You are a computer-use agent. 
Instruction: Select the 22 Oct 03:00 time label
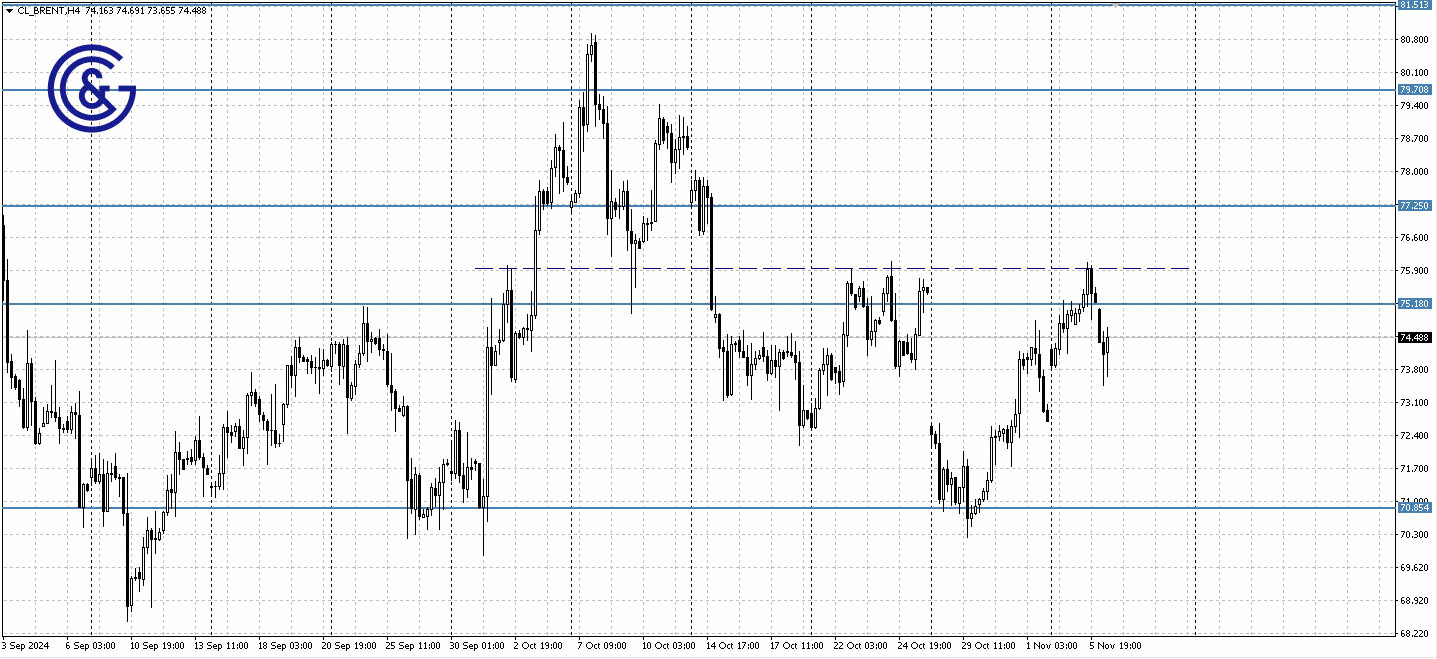click(x=860, y=646)
